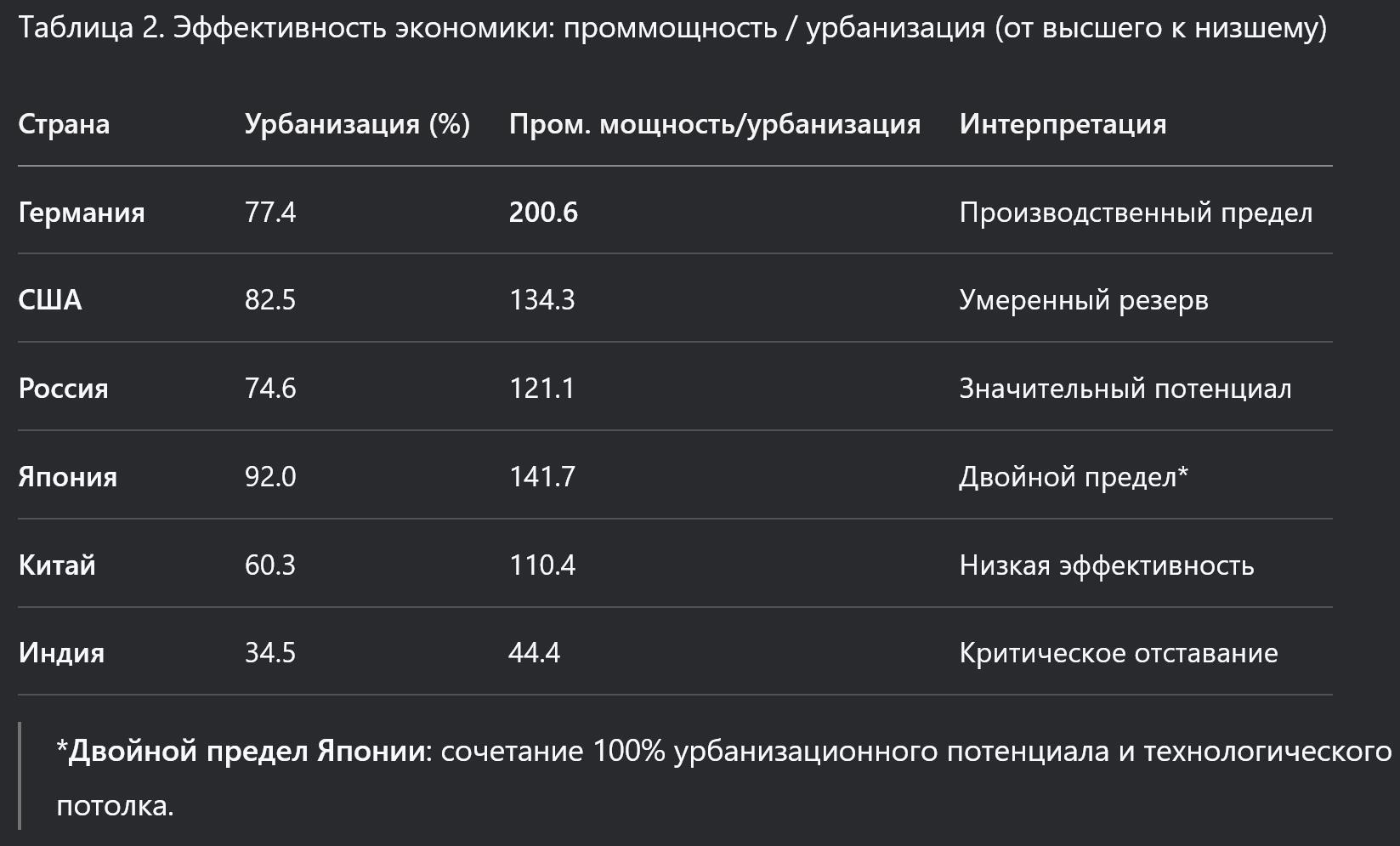Image resolution: width=1400 pixels, height=846 pixels.
Task: Click the 'Страна' column header
Action: pos(64,124)
